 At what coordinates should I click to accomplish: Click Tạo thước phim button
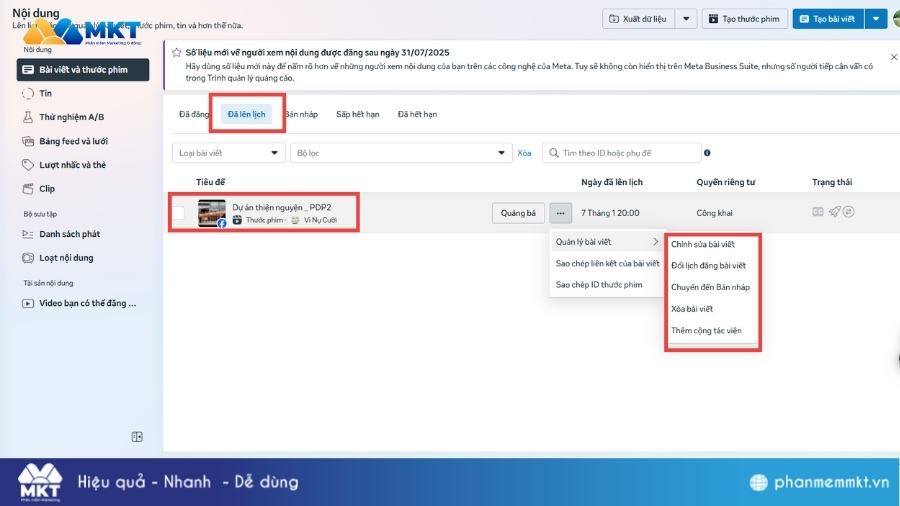(744, 19)
